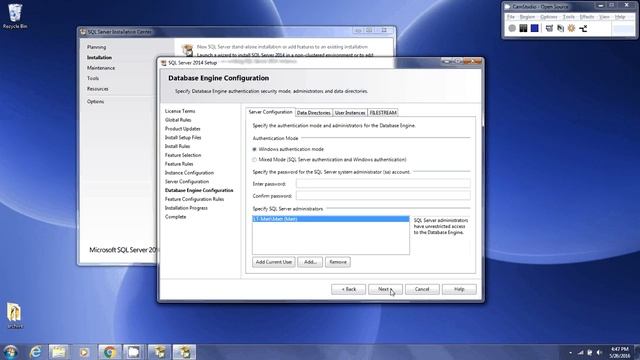Click the Product Updates step text
Screen dimensions: 640x360
click(x=182, y=129)
